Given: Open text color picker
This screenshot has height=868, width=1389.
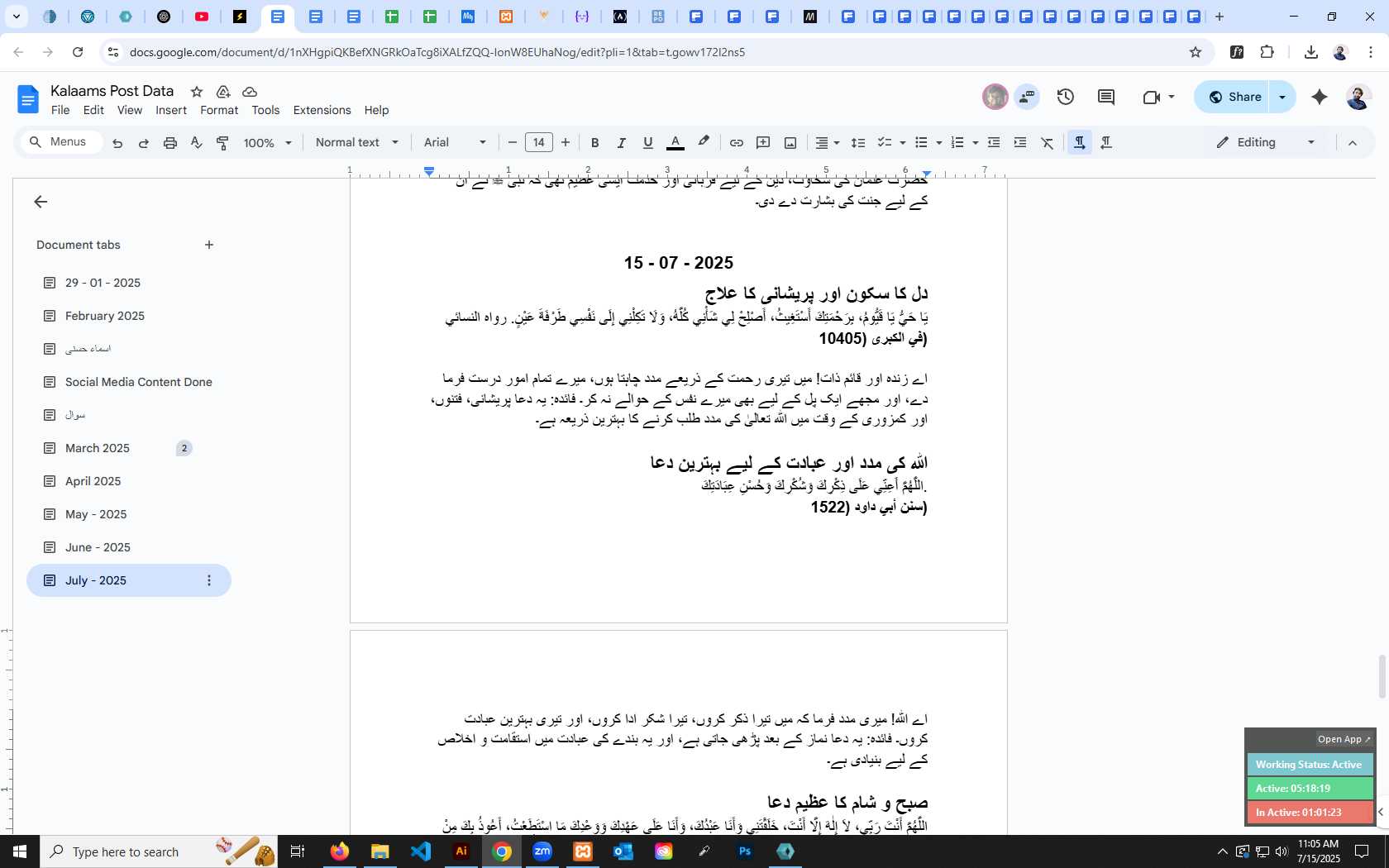Looking at the screenshot, I should pyautogui.click(x=675, y=143).
